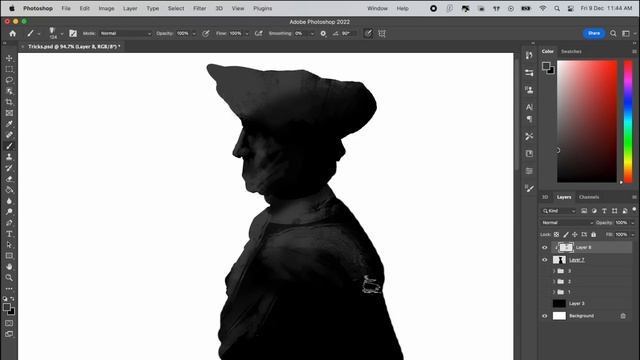
Task: Click foreground color swatch in Color panel
Action: [546, 66]
